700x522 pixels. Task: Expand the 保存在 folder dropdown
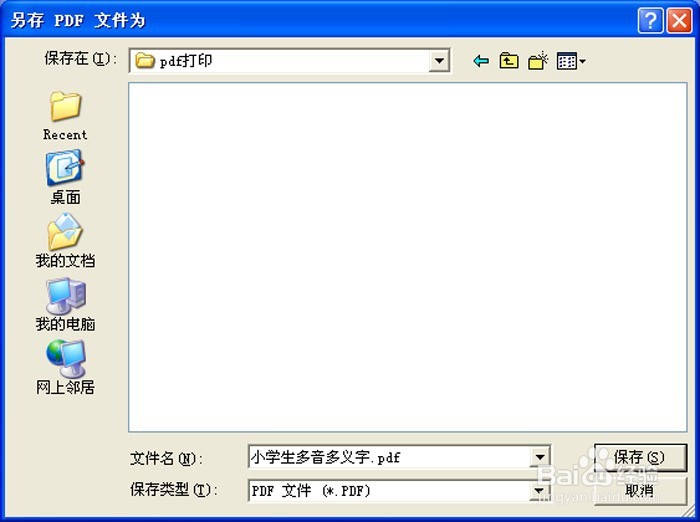pos(439,60)
